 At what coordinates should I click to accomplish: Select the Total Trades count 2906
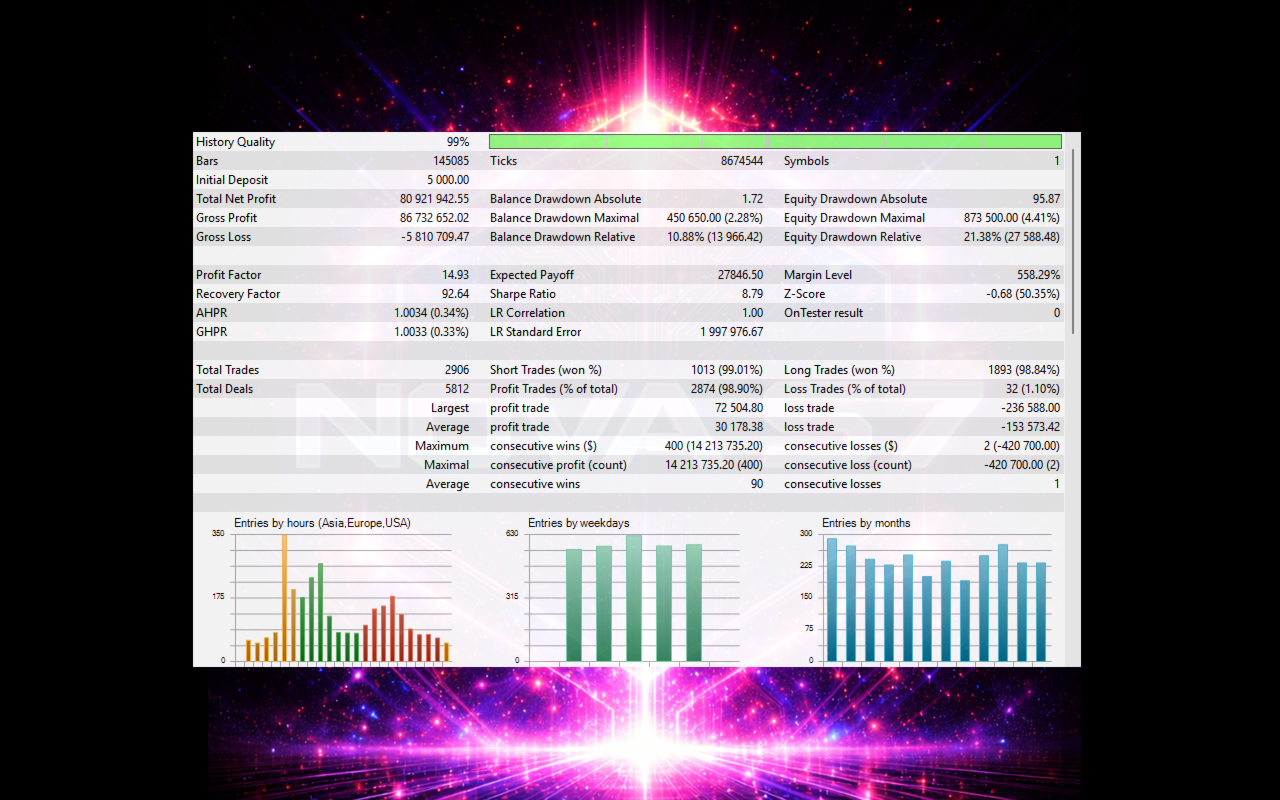(x=459, y=369)
